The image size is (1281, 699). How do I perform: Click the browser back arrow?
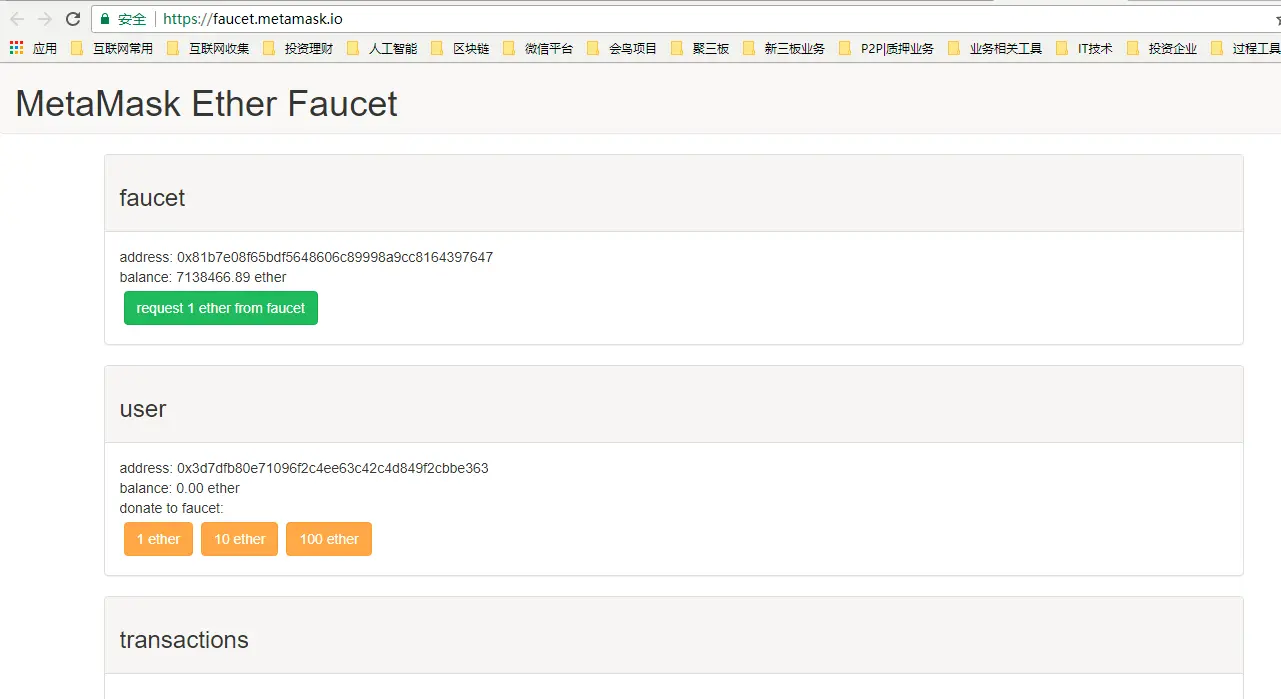click(x=17, y=19)
